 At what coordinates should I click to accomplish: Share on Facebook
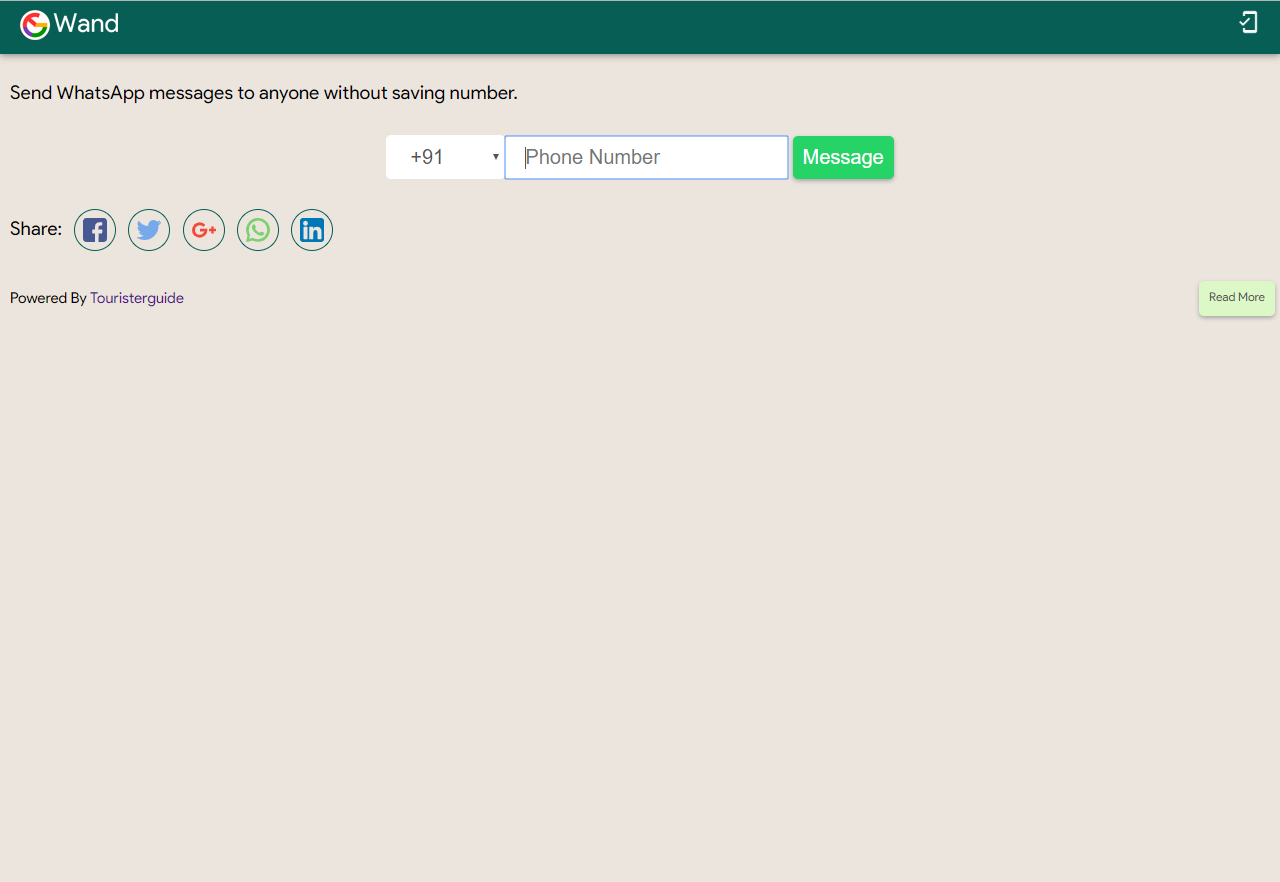coord(95,230)
